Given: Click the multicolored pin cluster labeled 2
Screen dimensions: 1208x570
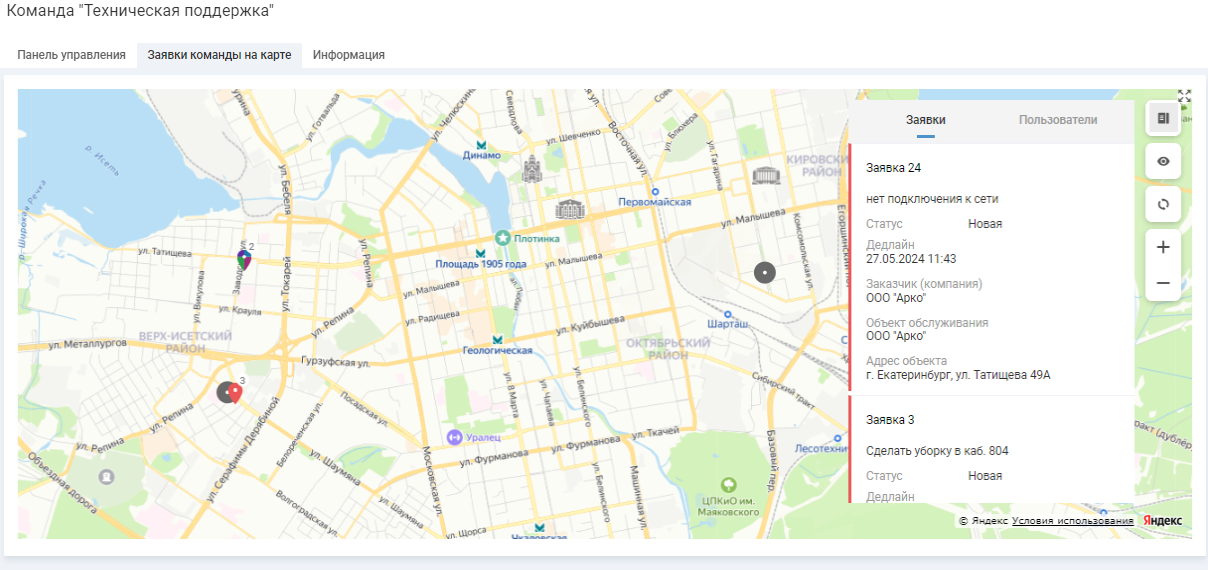Looking at the screenshot, I should pyautogui.click(x=244, y=259).
